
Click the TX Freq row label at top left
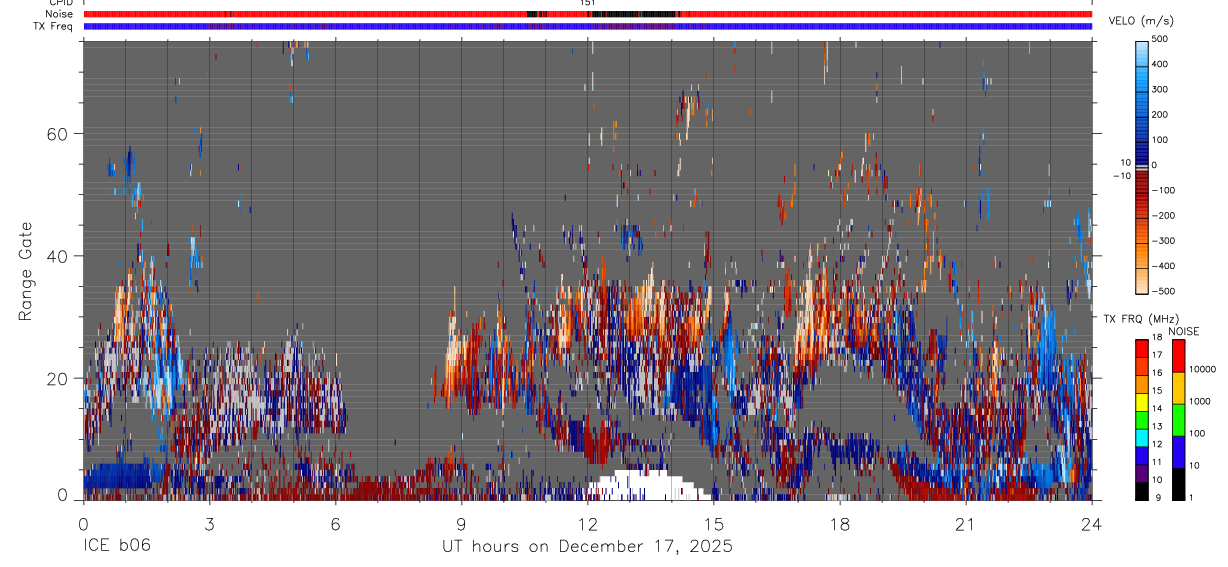53,26
